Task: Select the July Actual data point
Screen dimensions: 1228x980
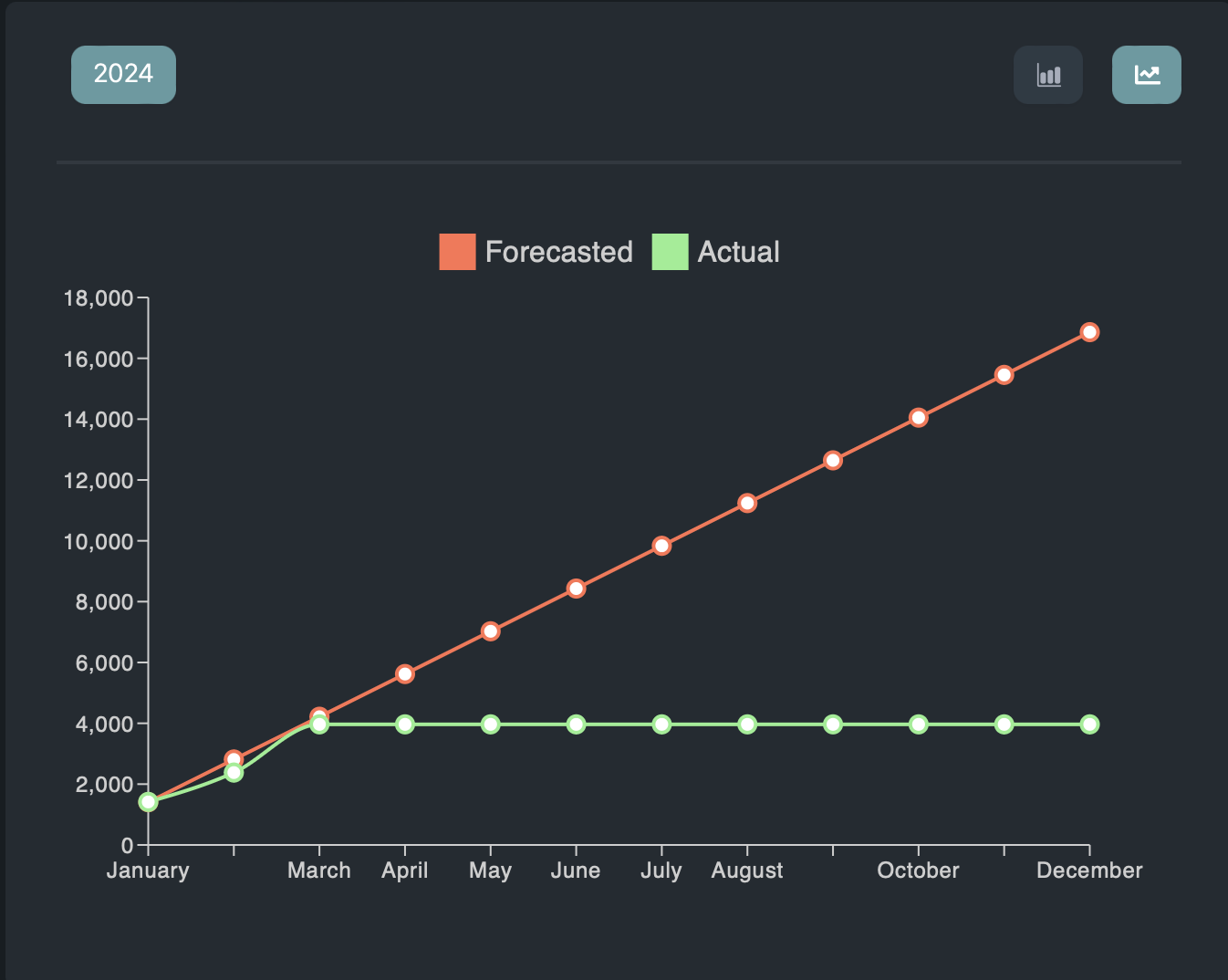Action: pyautogui.click(x=661, y=725)
